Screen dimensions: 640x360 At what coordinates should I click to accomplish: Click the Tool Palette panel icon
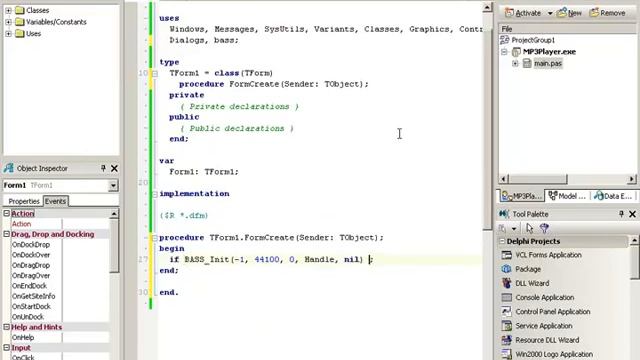coord(504,214)
